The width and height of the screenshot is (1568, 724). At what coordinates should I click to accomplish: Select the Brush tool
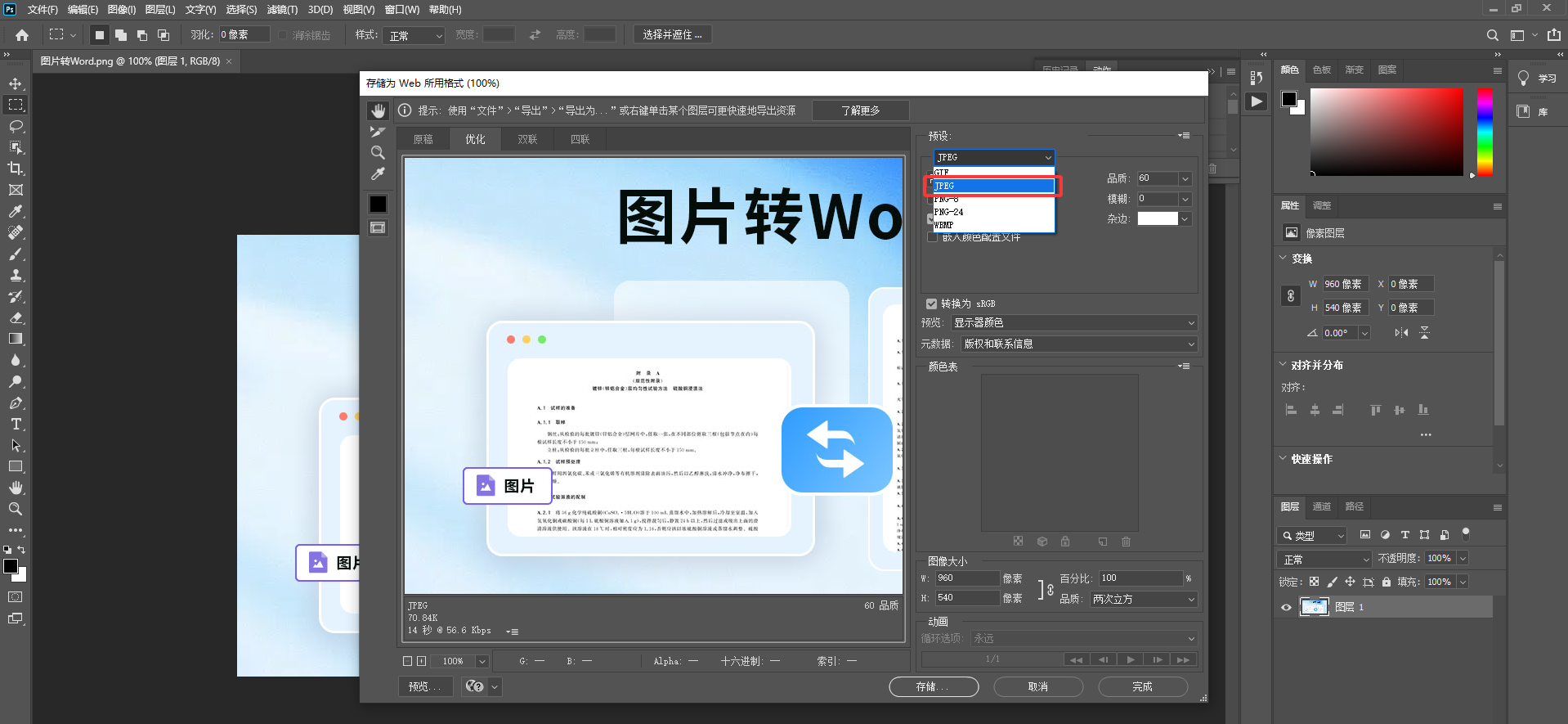click(x=16, y=254)
